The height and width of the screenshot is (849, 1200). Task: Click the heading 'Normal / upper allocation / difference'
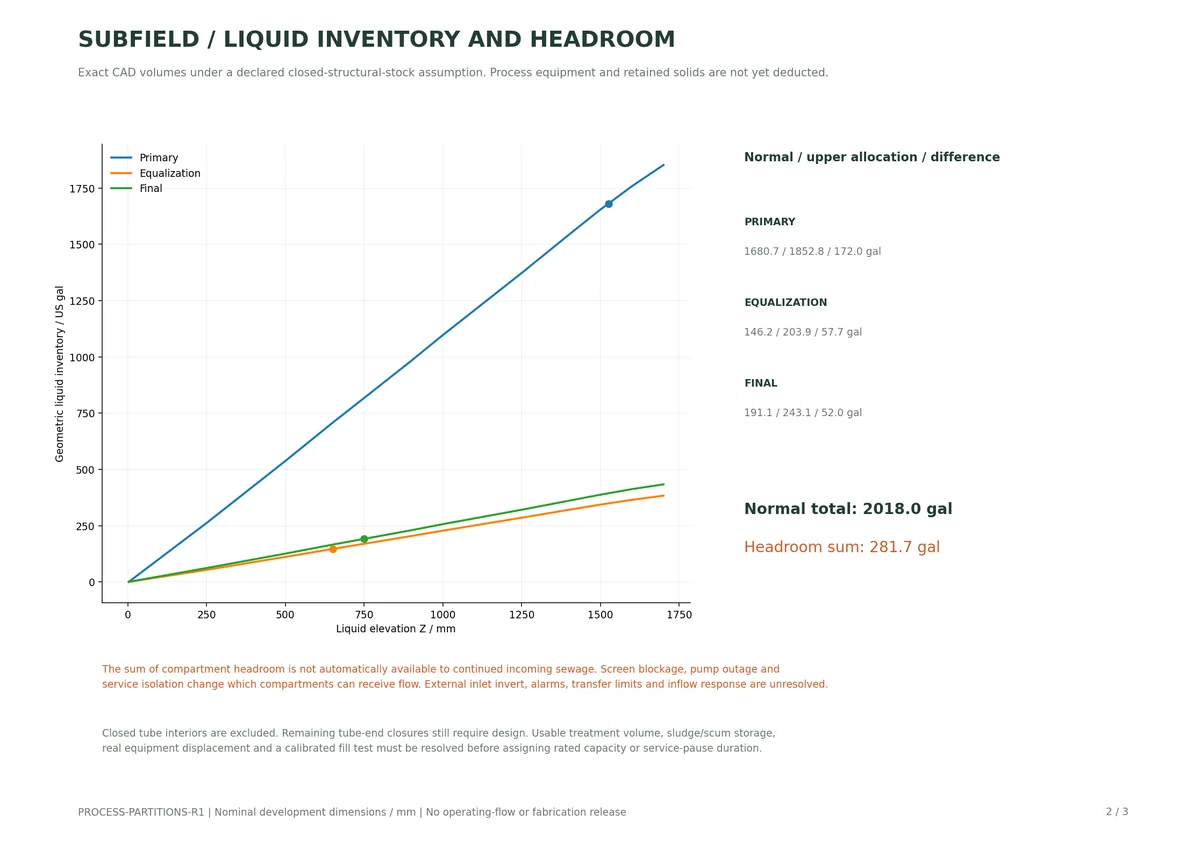pos(872,158)
